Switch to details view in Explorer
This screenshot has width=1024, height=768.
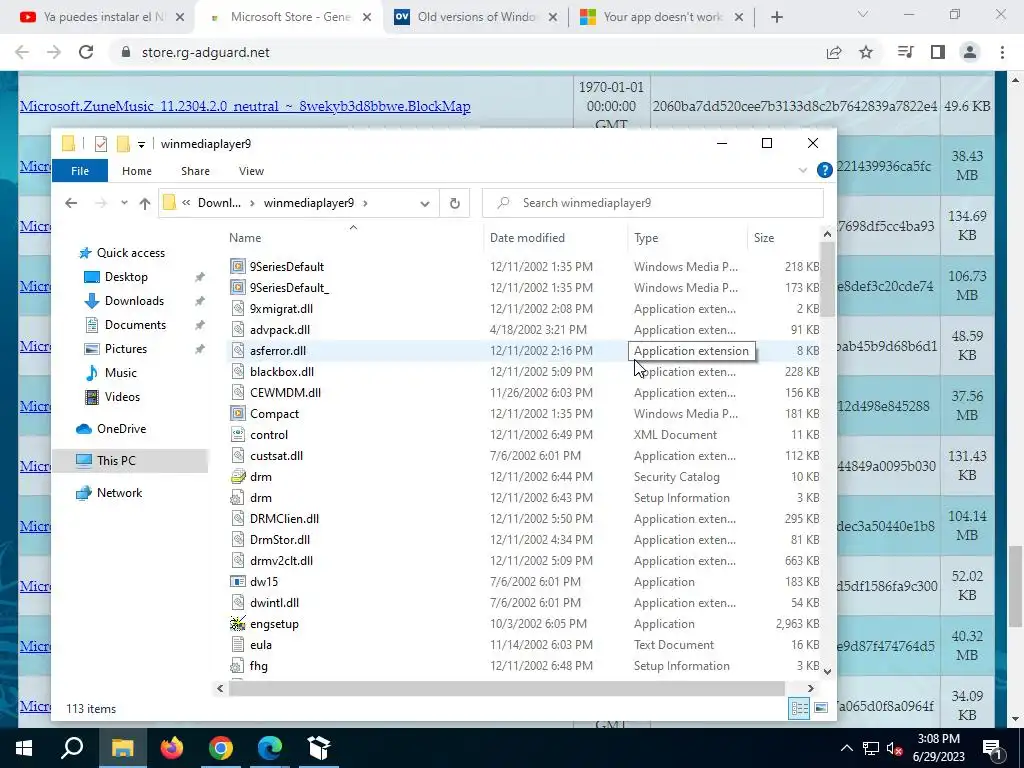[x=799, y=708]
